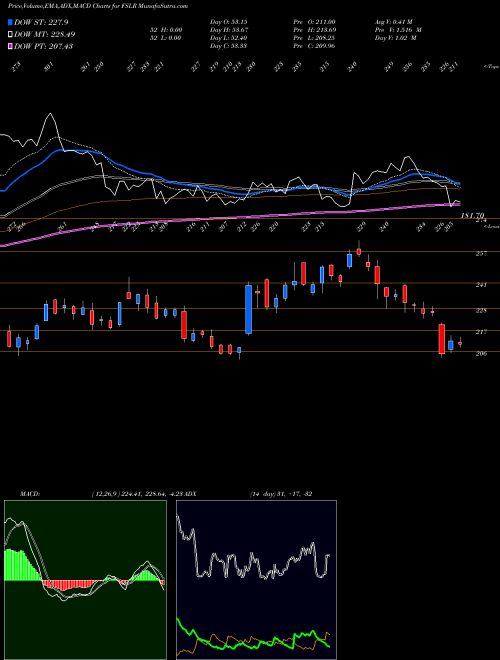Click the 'DOW MT: 228.49' label

pos(45,34)
